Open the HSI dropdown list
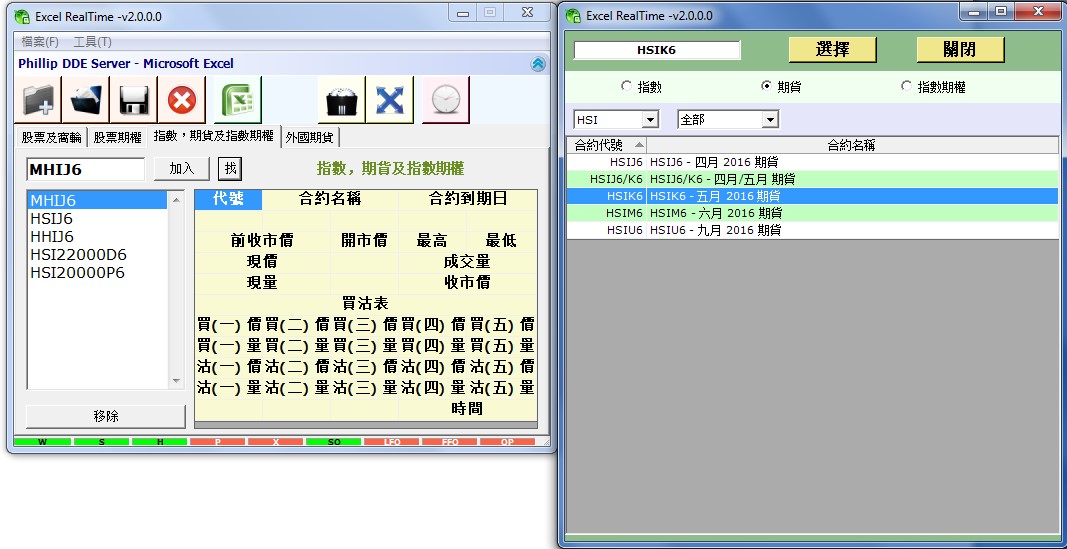The width and height of the screenshot is (1067, 549). (649, 120)
